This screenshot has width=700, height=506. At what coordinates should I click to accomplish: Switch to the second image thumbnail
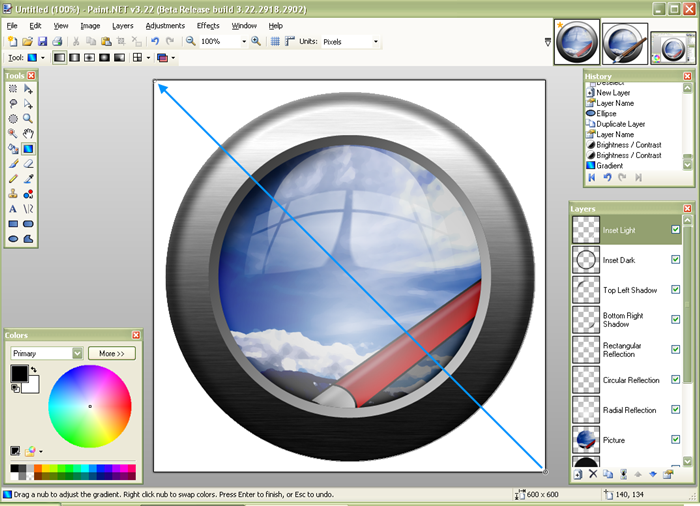(x=625, y=44)
